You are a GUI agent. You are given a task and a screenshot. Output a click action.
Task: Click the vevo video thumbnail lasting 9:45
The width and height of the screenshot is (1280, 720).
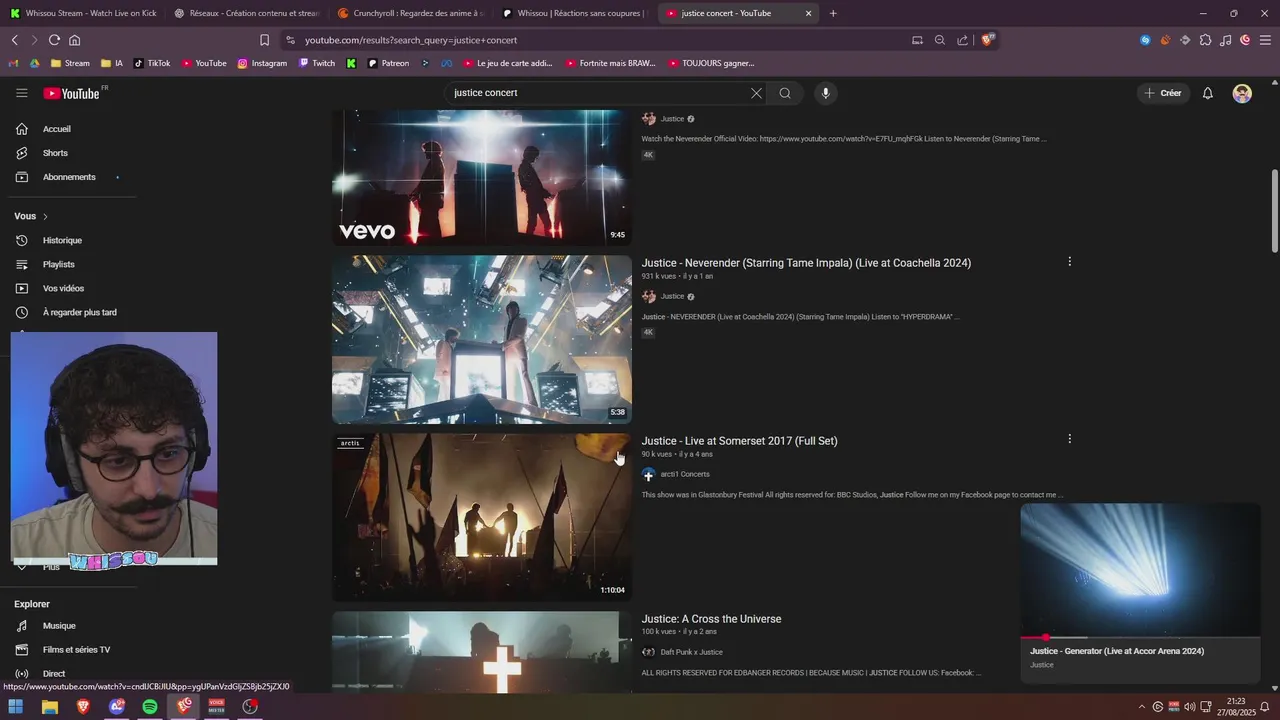pyautogui.click(x=482, y=178)
